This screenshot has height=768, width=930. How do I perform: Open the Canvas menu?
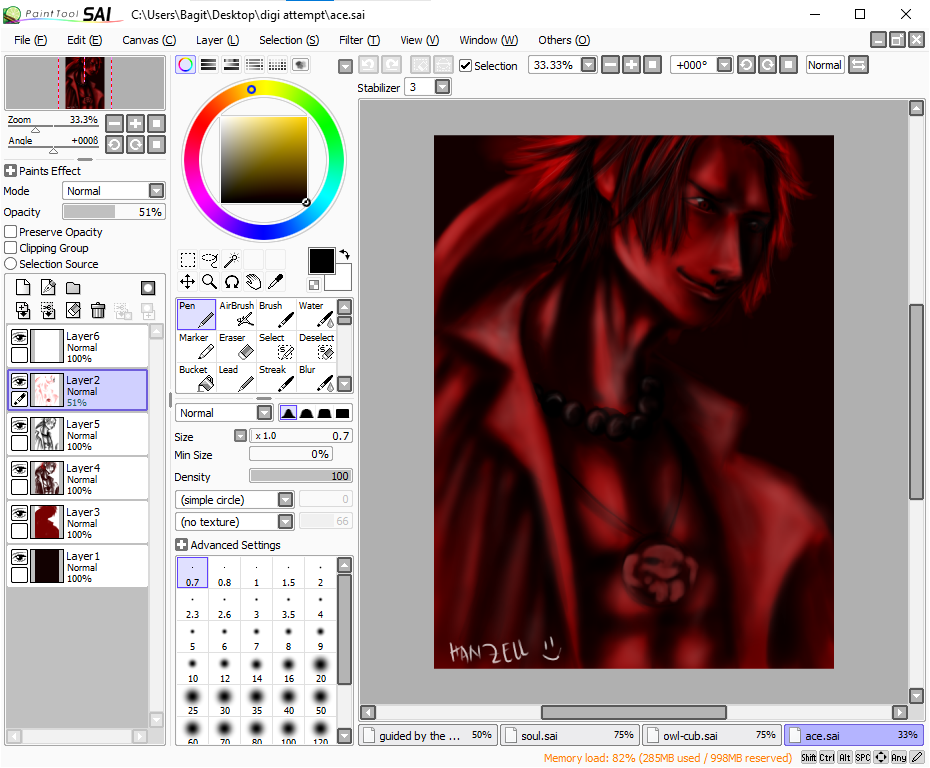click(x=149, y=40)
